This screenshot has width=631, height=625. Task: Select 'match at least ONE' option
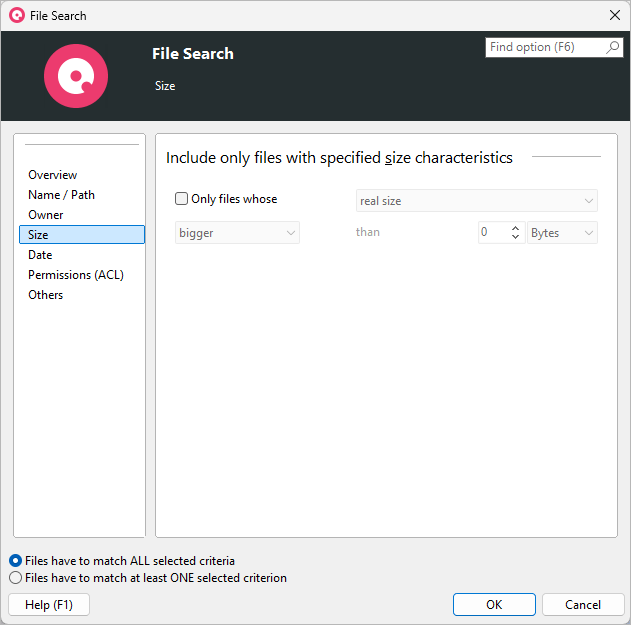(x=15, y=578)
